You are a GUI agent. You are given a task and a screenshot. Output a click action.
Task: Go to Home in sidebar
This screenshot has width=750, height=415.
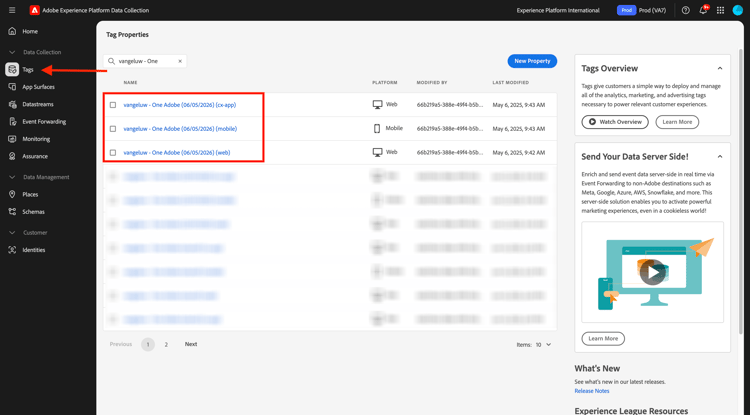(30, 31)
